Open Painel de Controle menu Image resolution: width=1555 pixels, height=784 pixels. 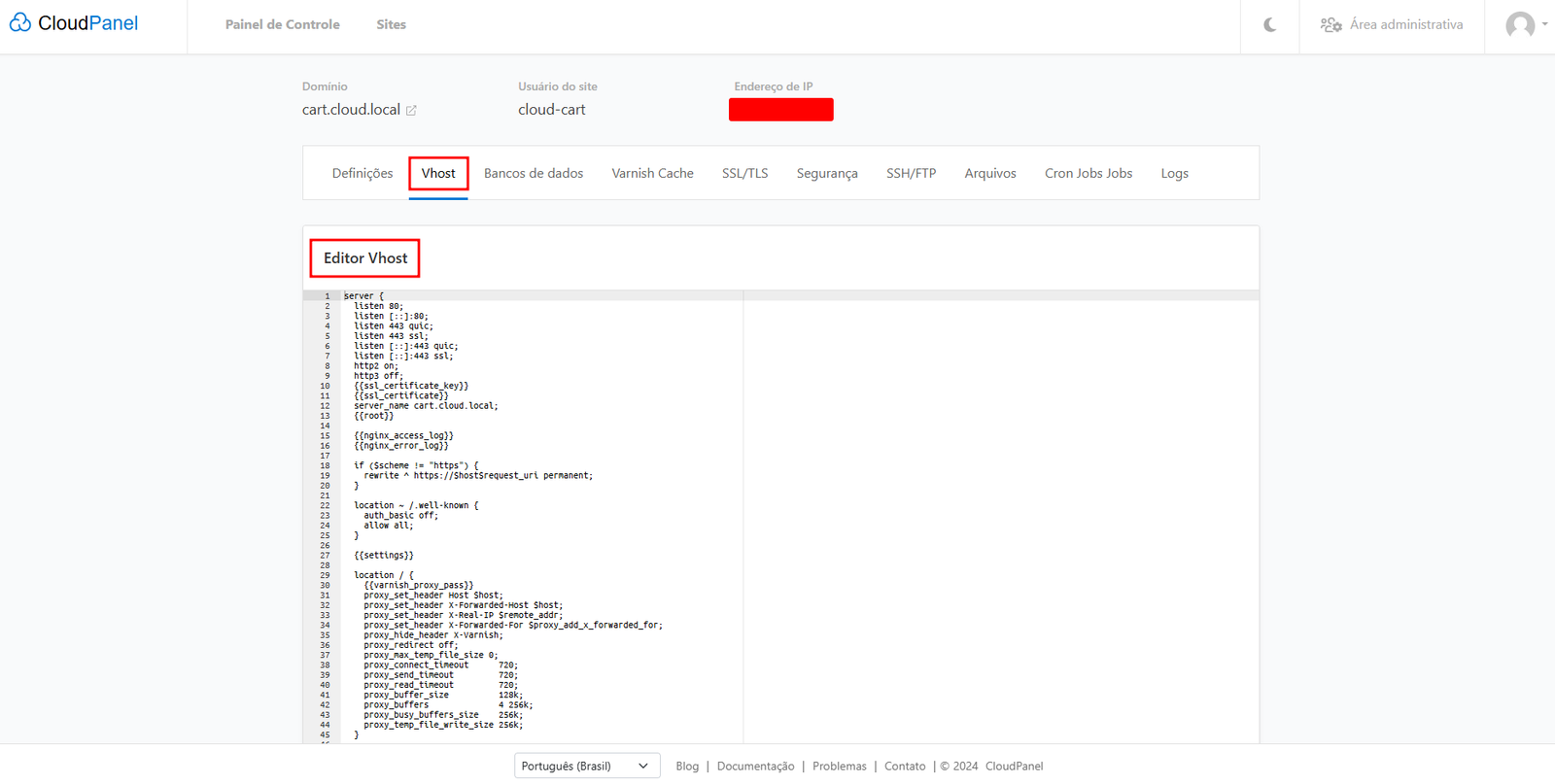click(x=282, y=24)
